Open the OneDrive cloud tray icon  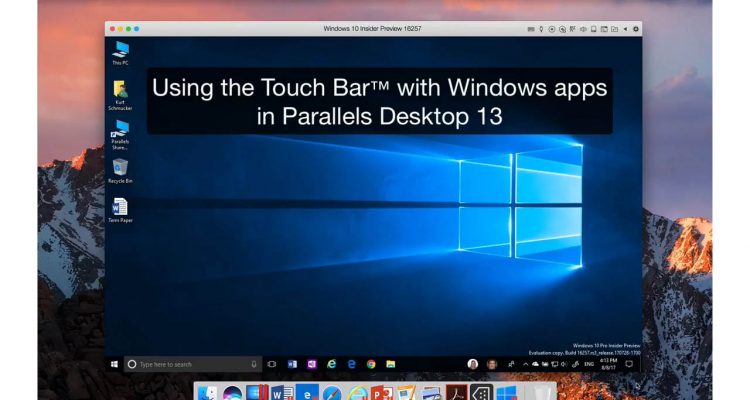pos(535,364)
